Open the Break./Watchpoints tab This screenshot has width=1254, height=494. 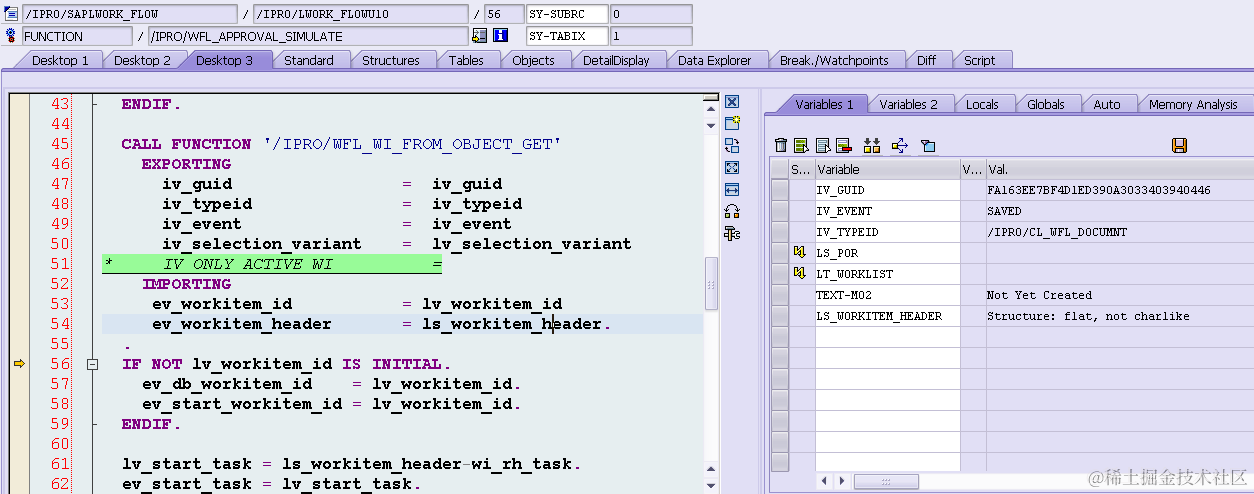834,60
